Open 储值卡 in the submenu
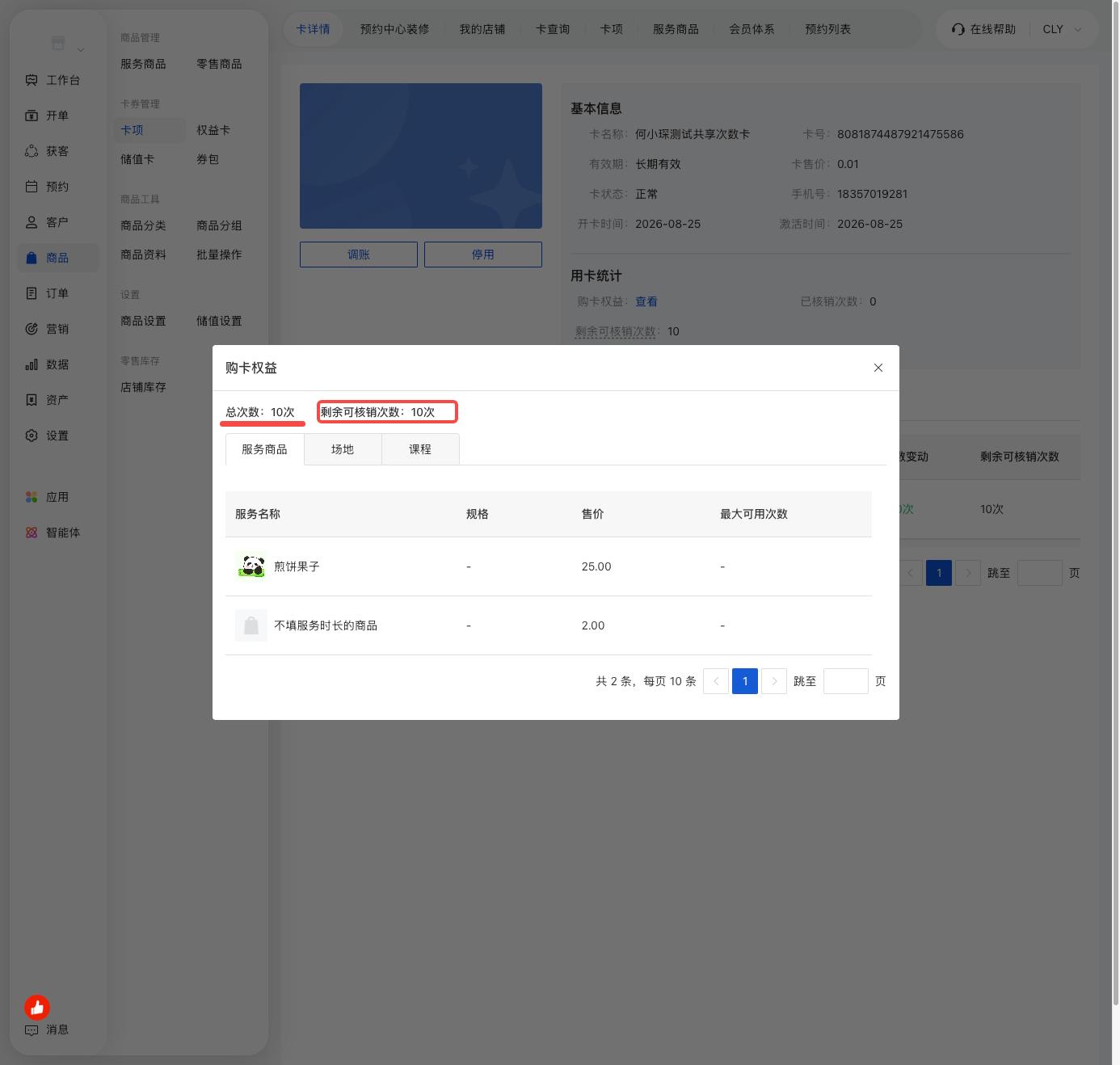The width and height of the screenshot is (1120, 1065). click(137, 159)
